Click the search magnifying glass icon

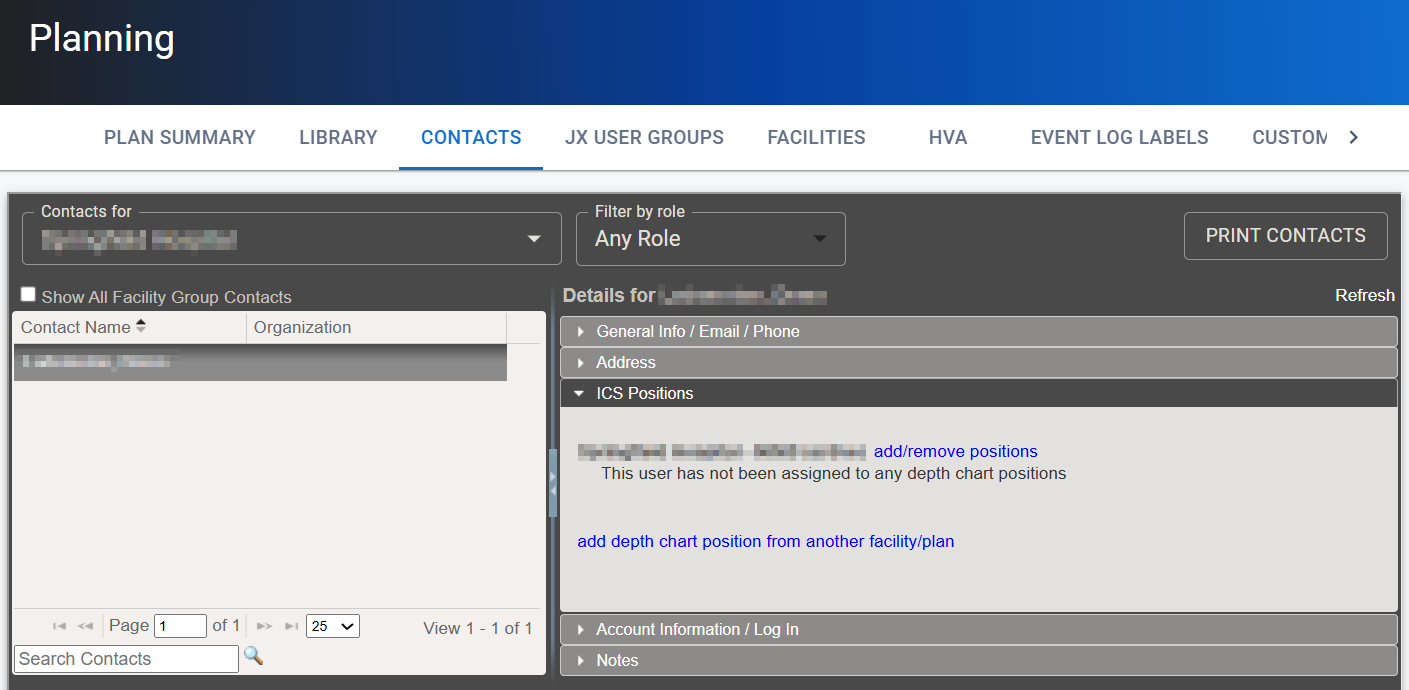click(x=253, y=657)
